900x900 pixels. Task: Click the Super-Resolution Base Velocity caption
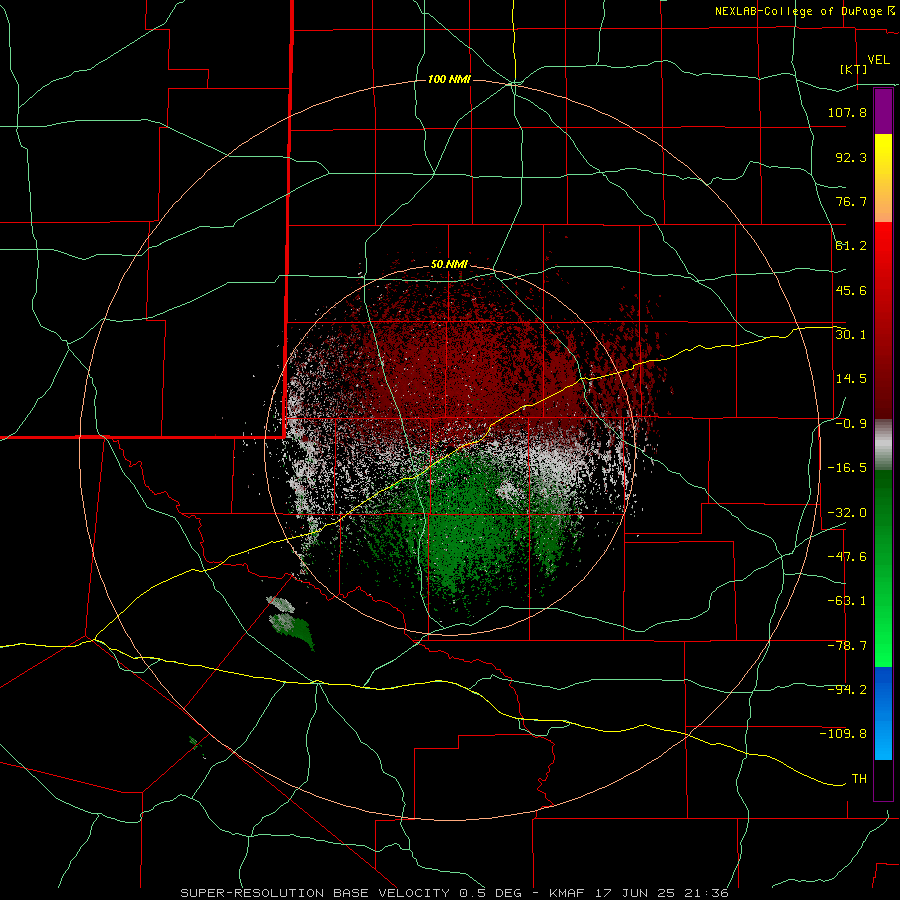tap(455, 893)
